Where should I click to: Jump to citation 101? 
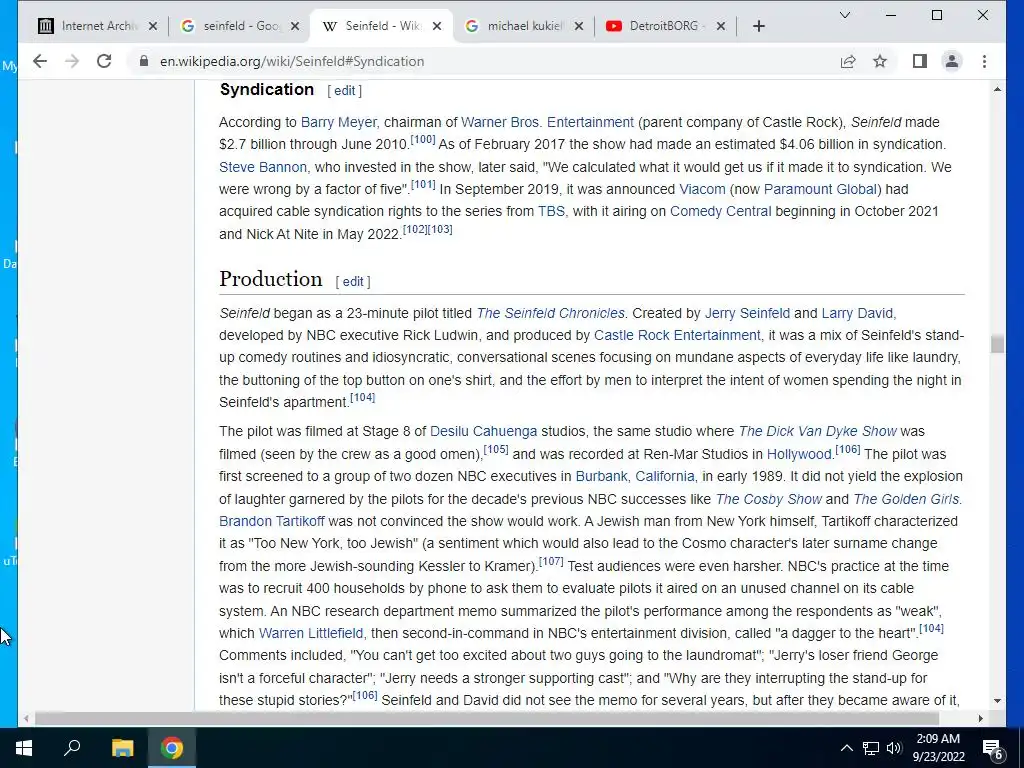coord(423,184)
